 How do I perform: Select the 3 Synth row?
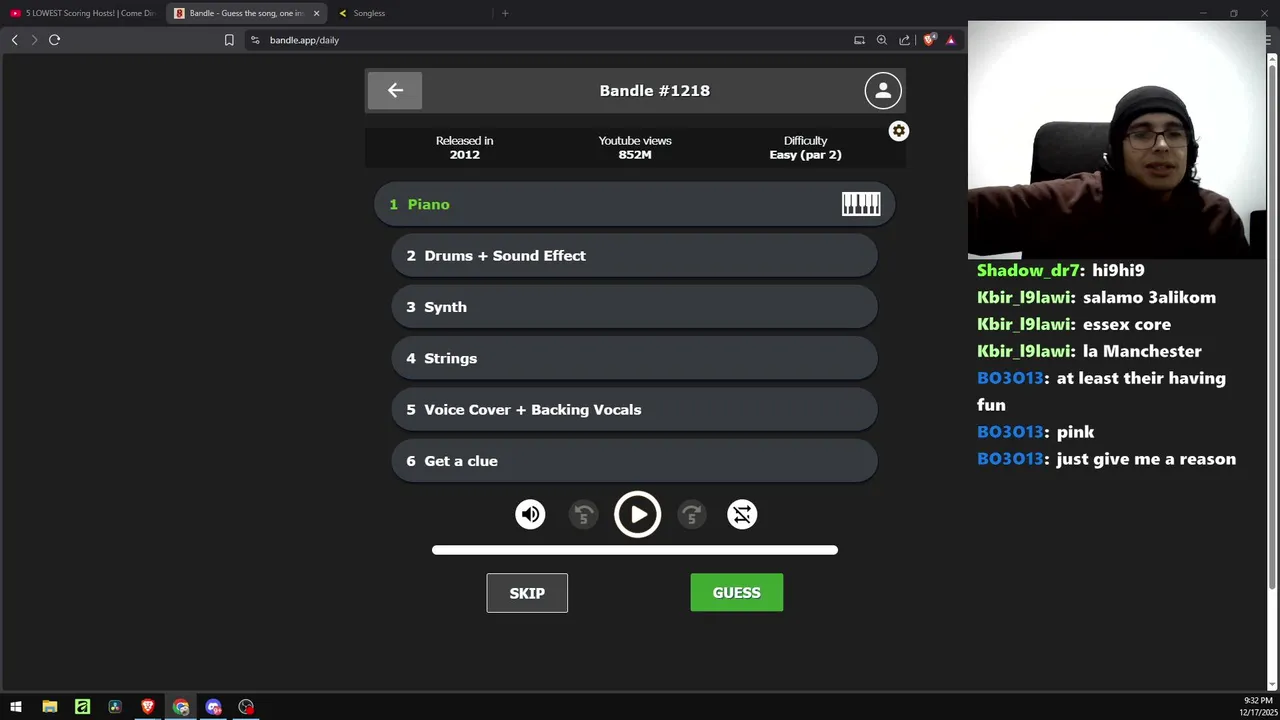pyautogui.click(x=635, y=307)
